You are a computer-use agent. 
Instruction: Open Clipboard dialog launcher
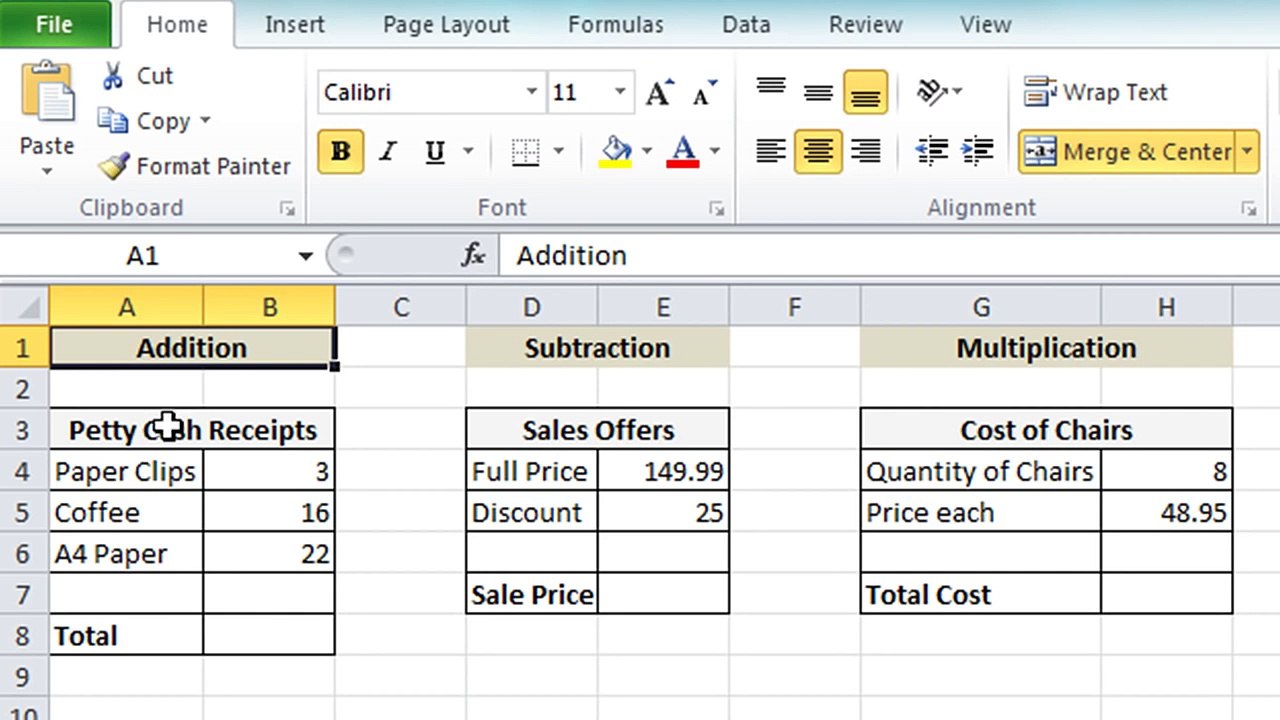click(288, 209)
